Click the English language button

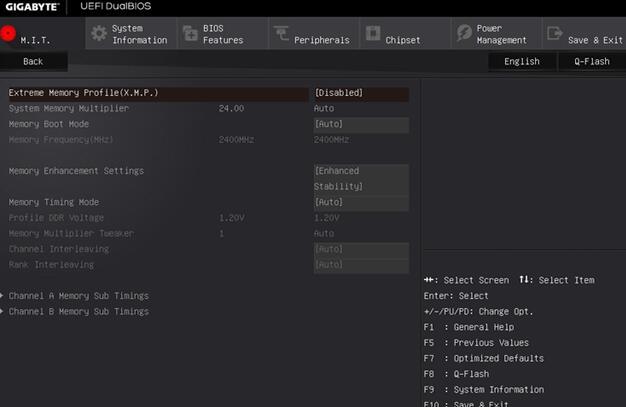(521, 61)
